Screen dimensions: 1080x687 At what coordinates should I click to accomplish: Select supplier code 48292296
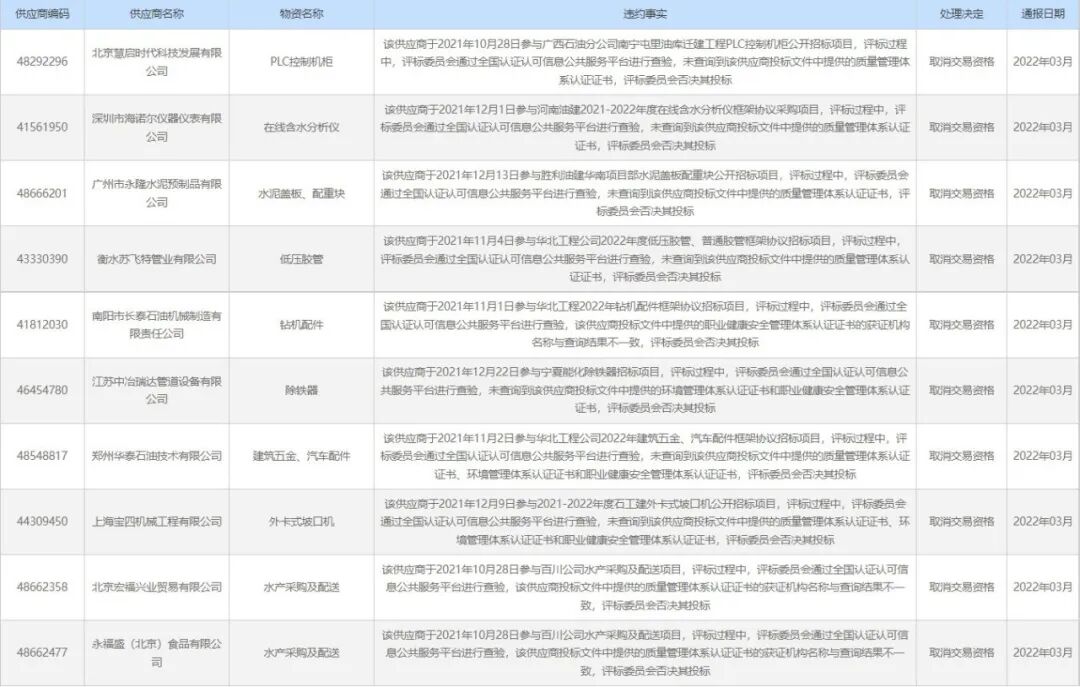tap(40, 62)
